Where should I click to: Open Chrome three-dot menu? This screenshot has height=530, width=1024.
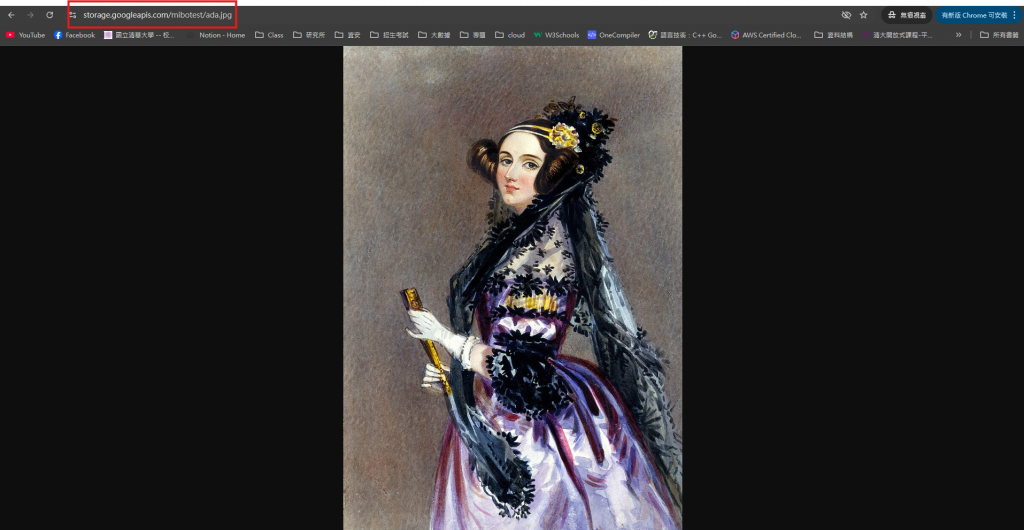(x=1014, y=15)
